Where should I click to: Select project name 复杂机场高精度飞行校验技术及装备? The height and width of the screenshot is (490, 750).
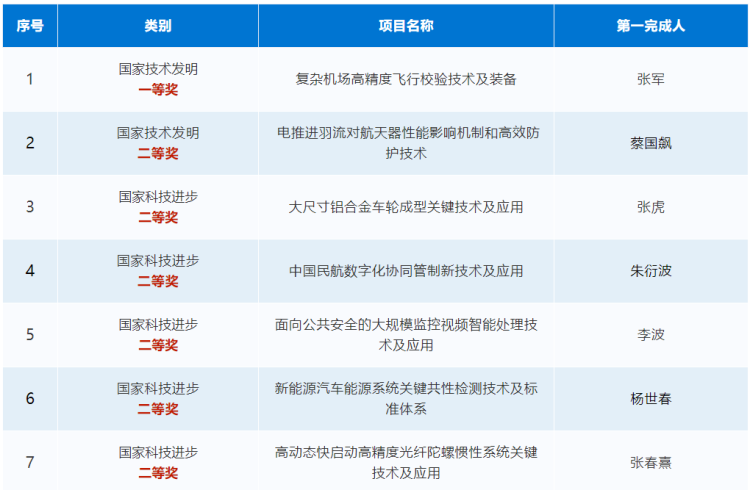point(406,79)
